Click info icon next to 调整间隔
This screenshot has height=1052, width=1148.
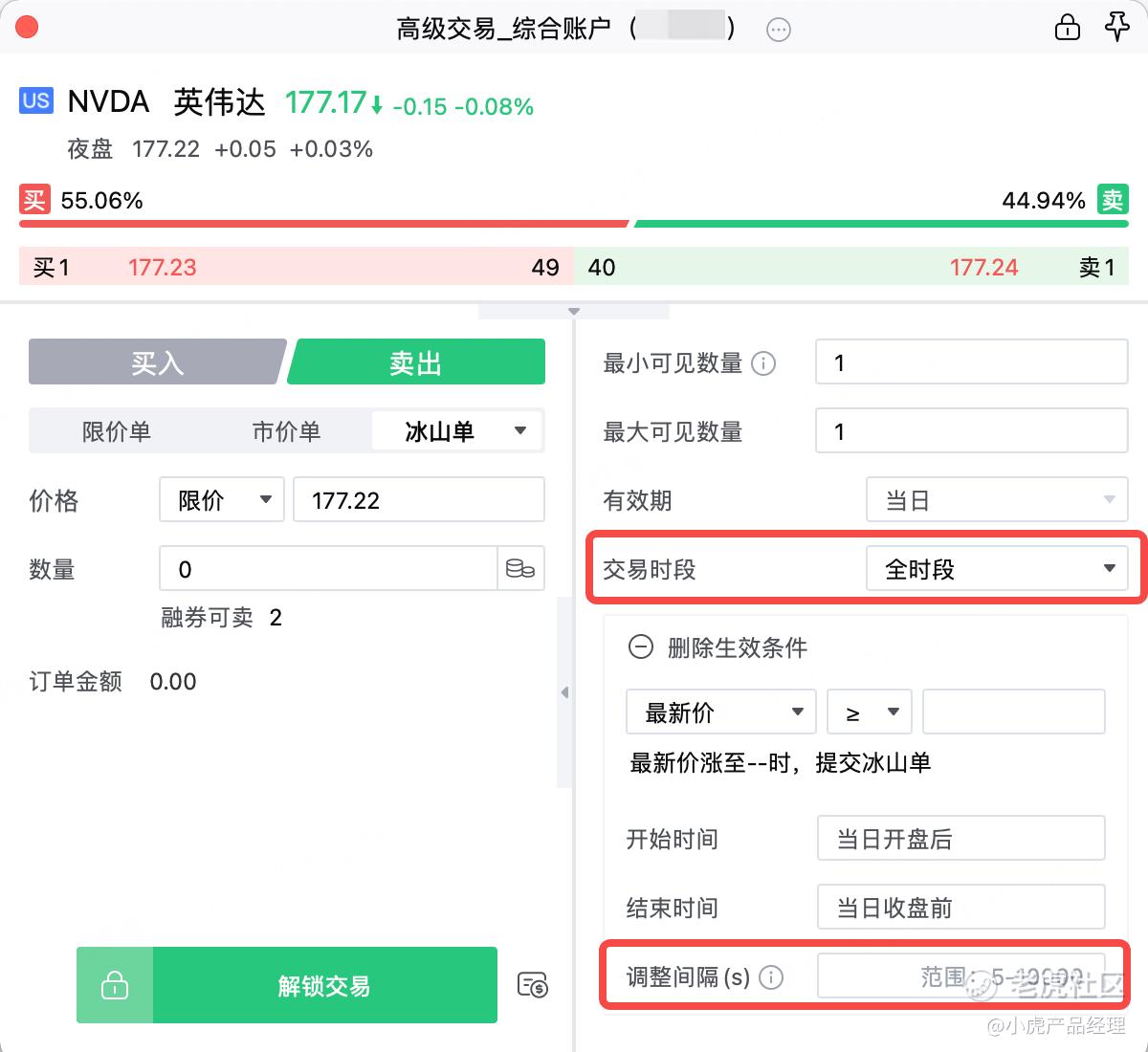coord(770,976)
